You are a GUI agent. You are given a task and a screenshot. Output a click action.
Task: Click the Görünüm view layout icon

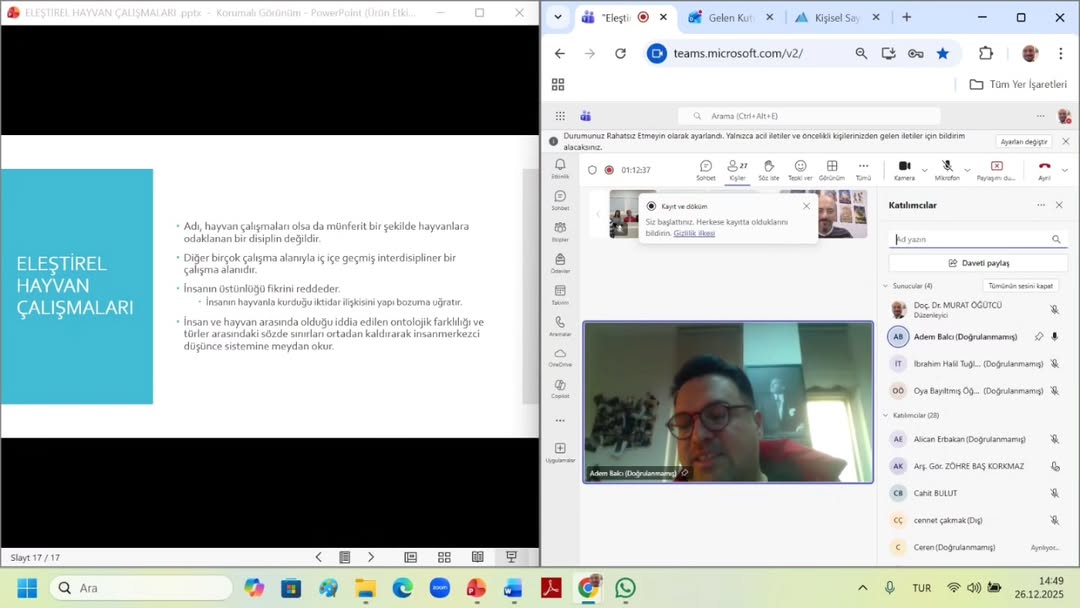point(831,167)
